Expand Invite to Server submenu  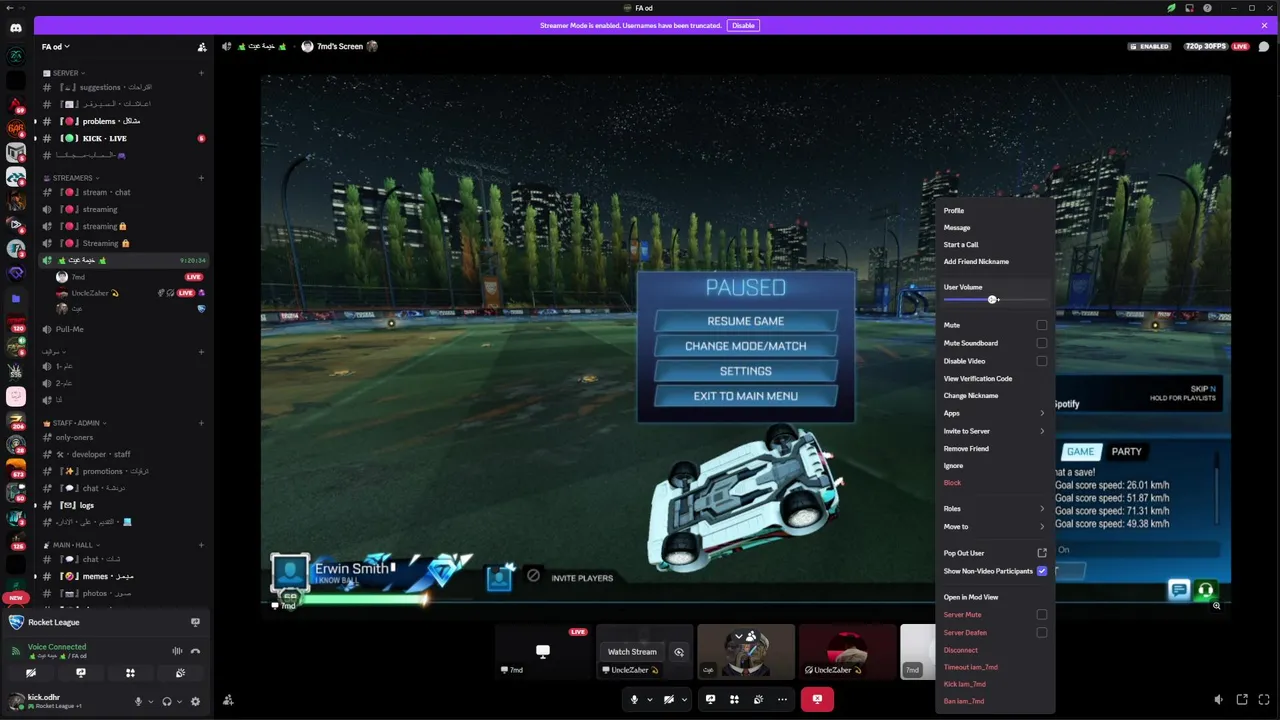[994, 431]
